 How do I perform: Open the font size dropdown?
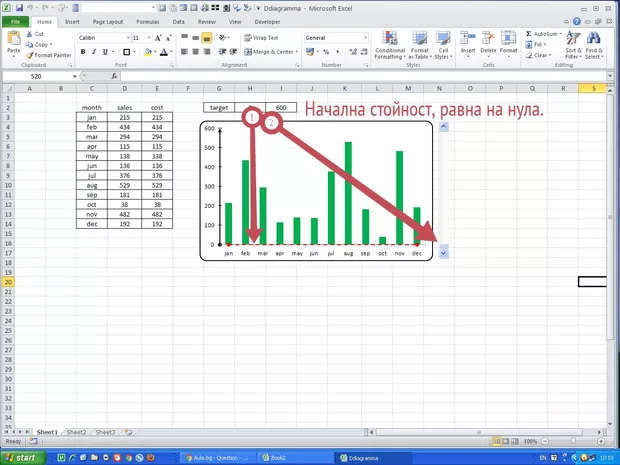coord(149,38)
